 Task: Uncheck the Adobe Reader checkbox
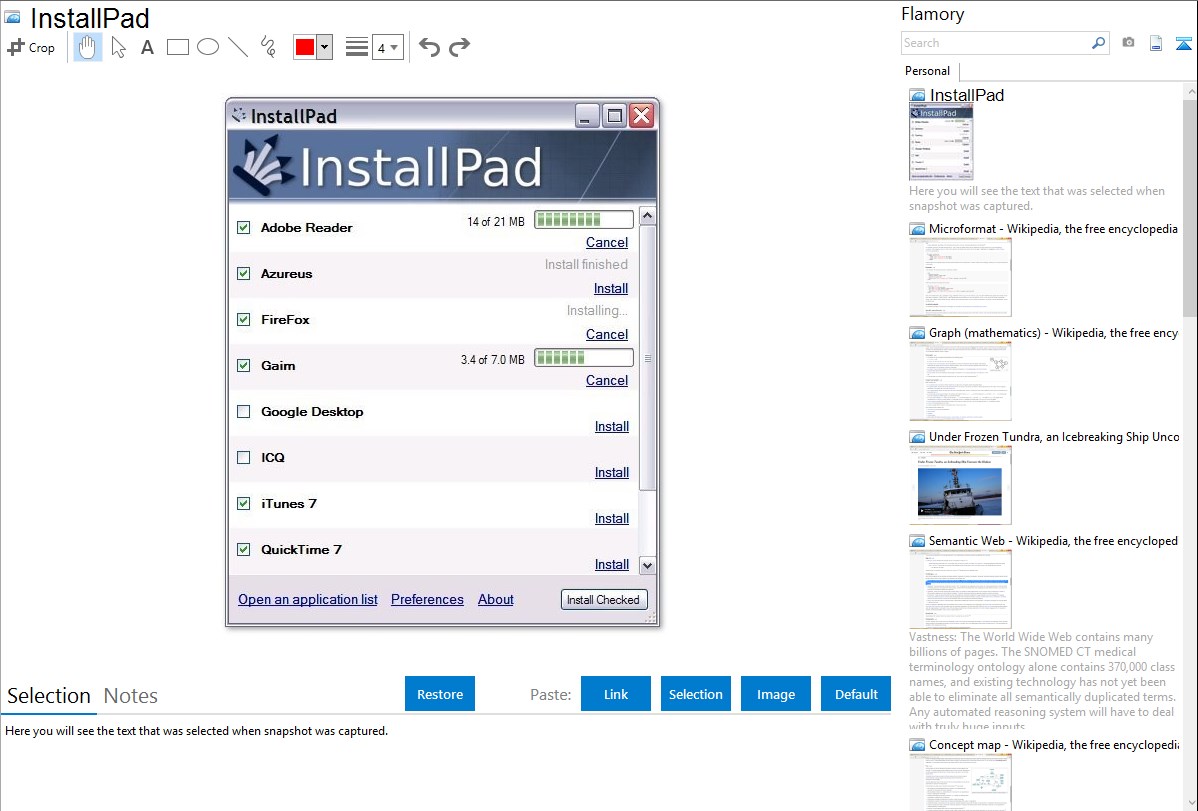tap(243, 228)
